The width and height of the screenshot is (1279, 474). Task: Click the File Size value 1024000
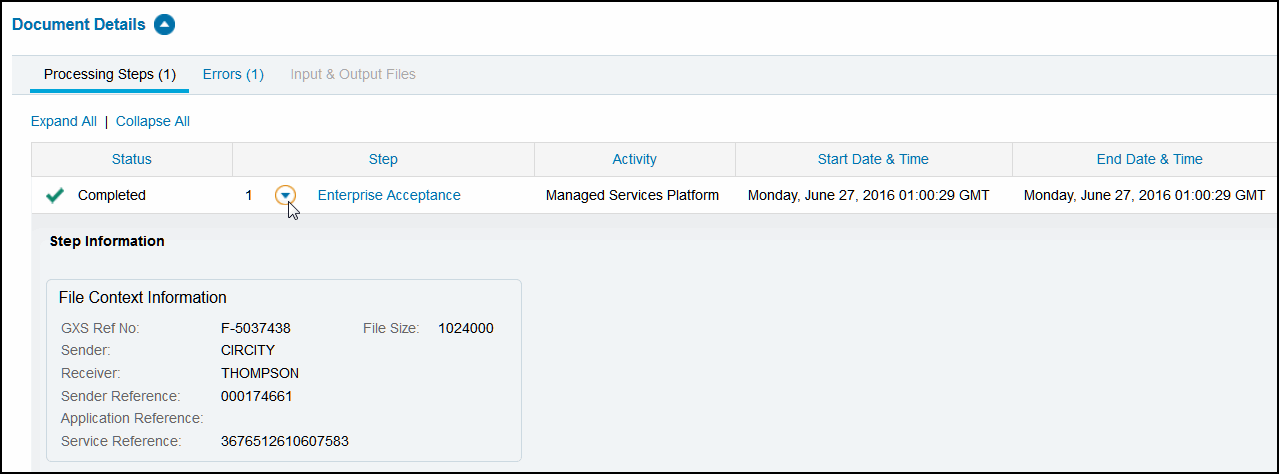coord(466,328)
